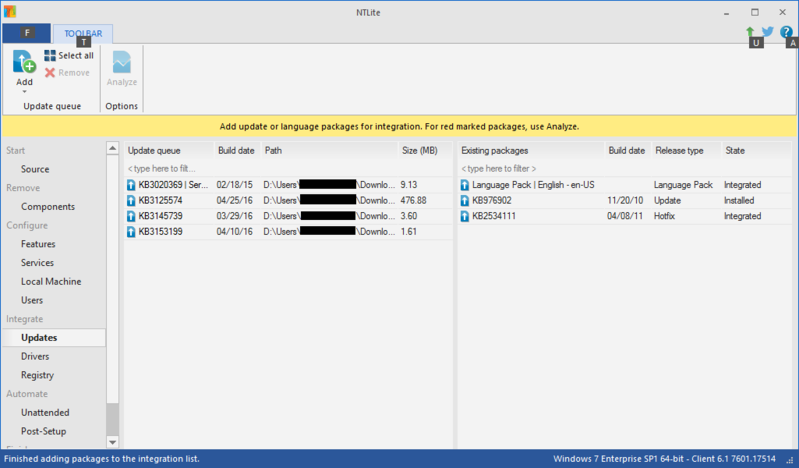Switch to the Toolbar ribbon tab
799x468 pixels.
coord(83,33)
